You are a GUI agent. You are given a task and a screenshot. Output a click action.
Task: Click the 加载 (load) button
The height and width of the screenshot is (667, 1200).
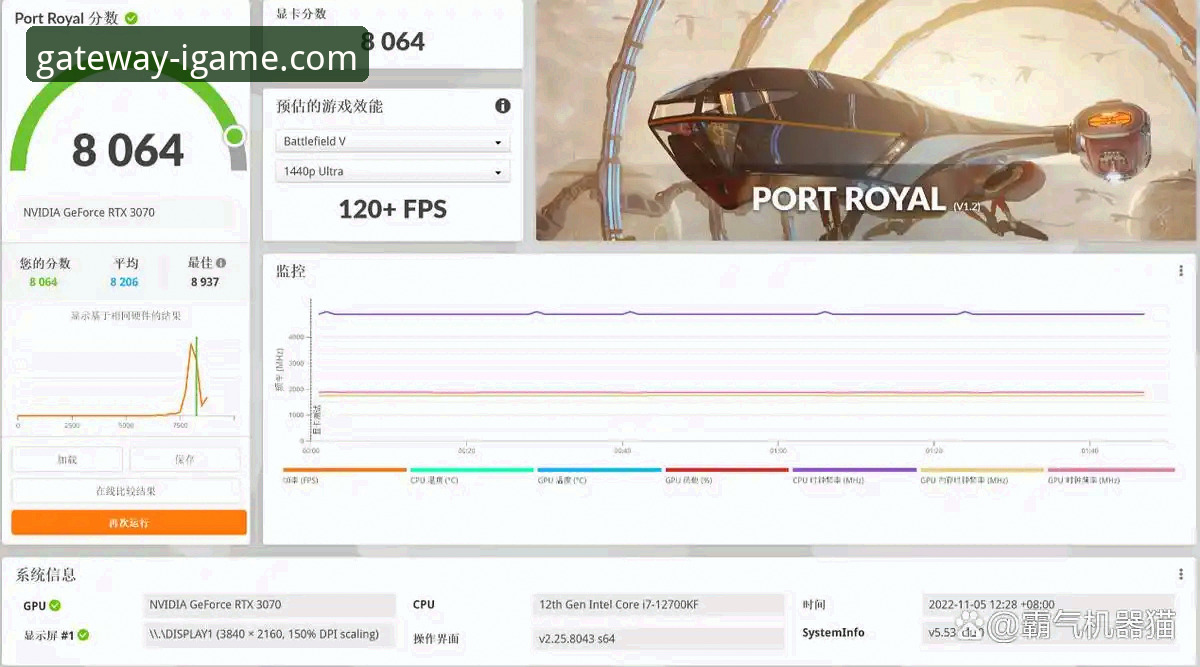click(67, 460)
